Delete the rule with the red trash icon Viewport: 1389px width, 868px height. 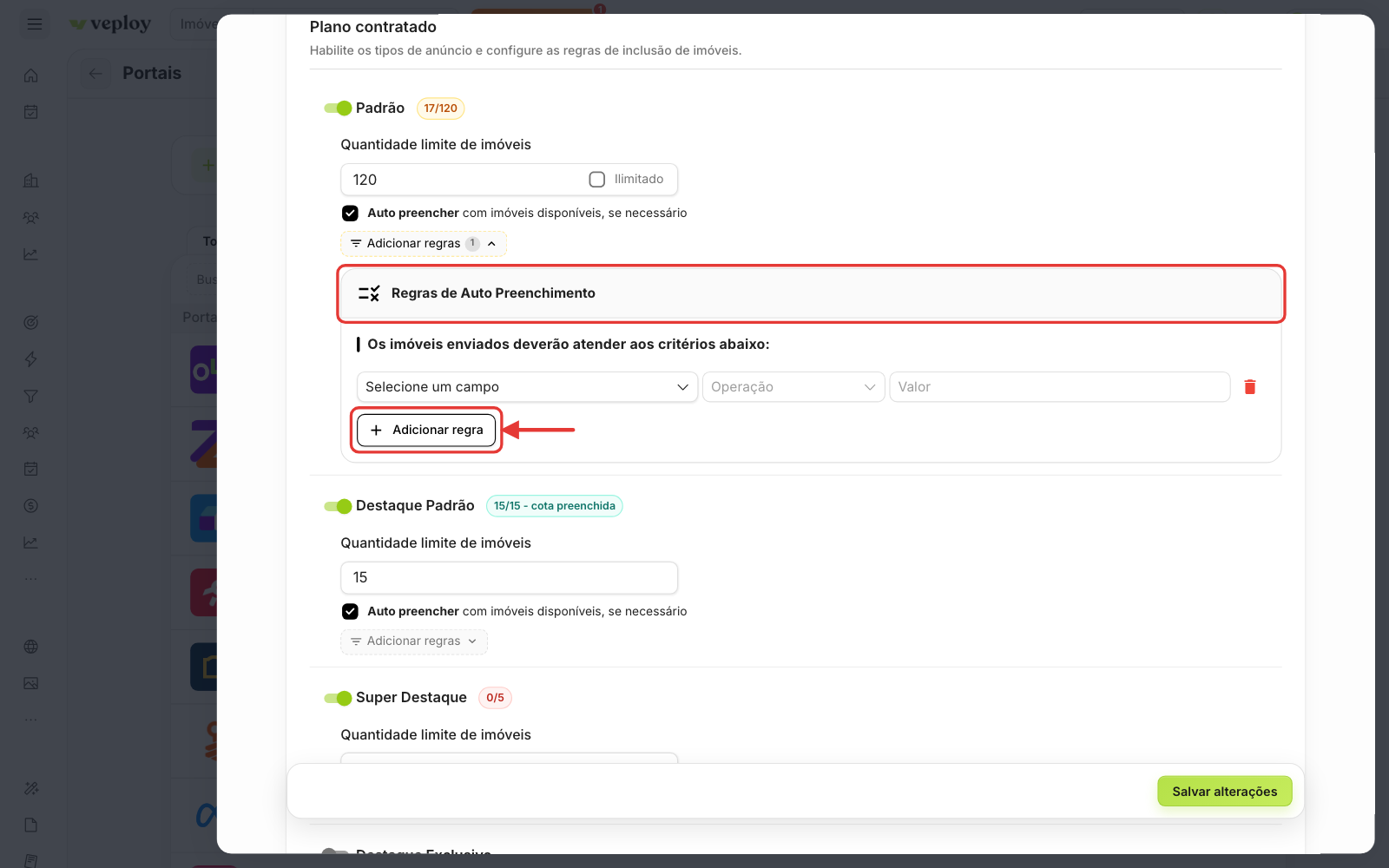click(1250, 387)
